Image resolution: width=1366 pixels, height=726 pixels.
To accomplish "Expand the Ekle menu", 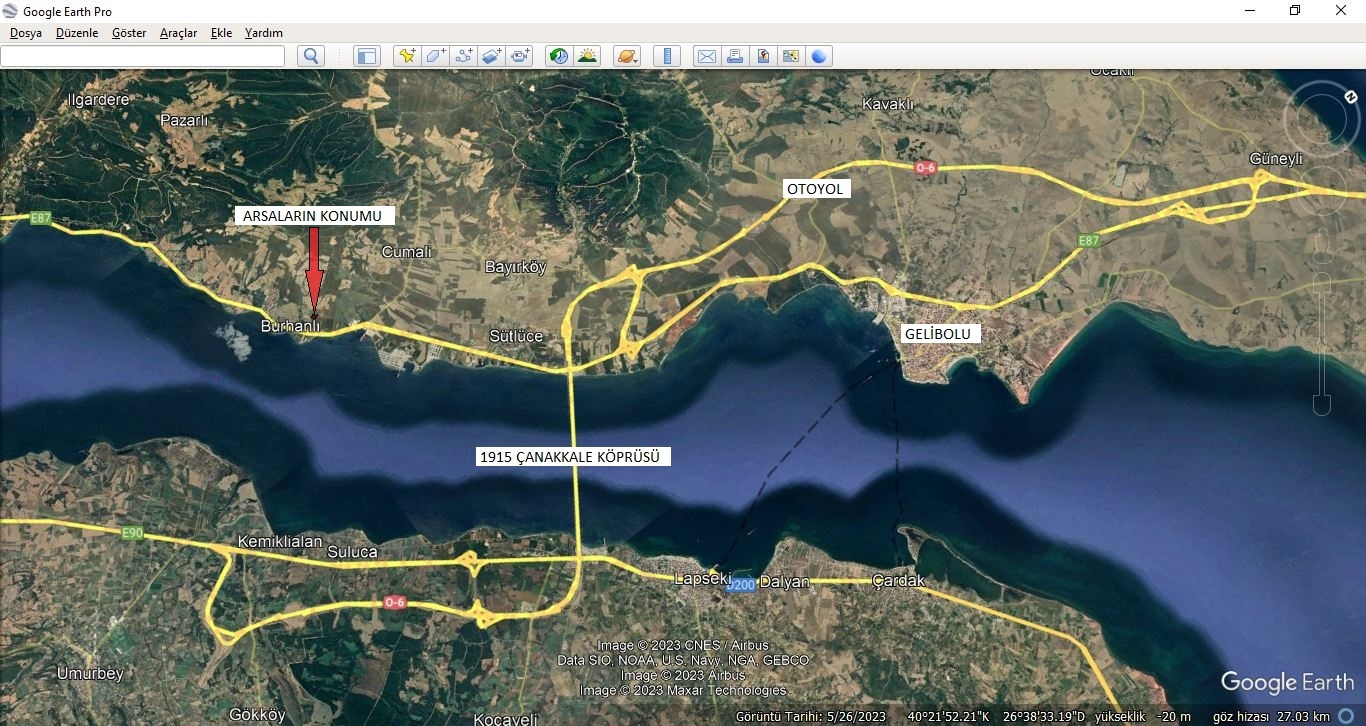I will 221,33.
